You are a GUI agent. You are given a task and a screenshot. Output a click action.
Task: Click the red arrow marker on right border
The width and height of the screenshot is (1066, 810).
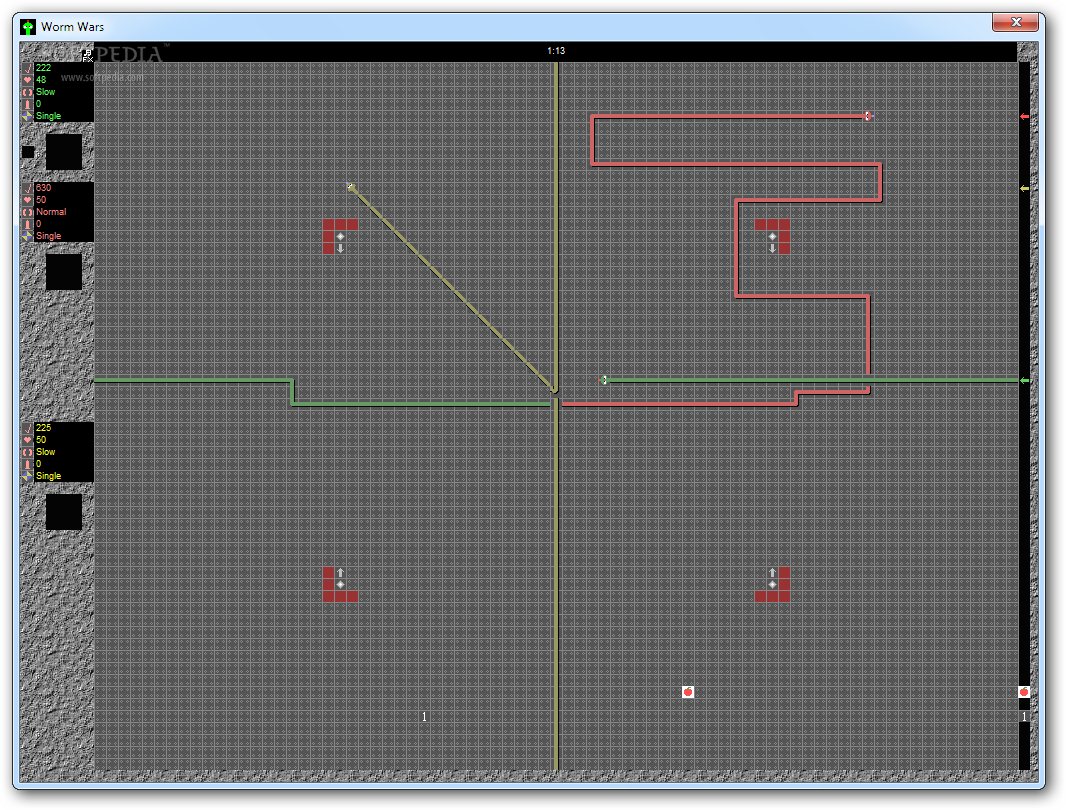1024,116
